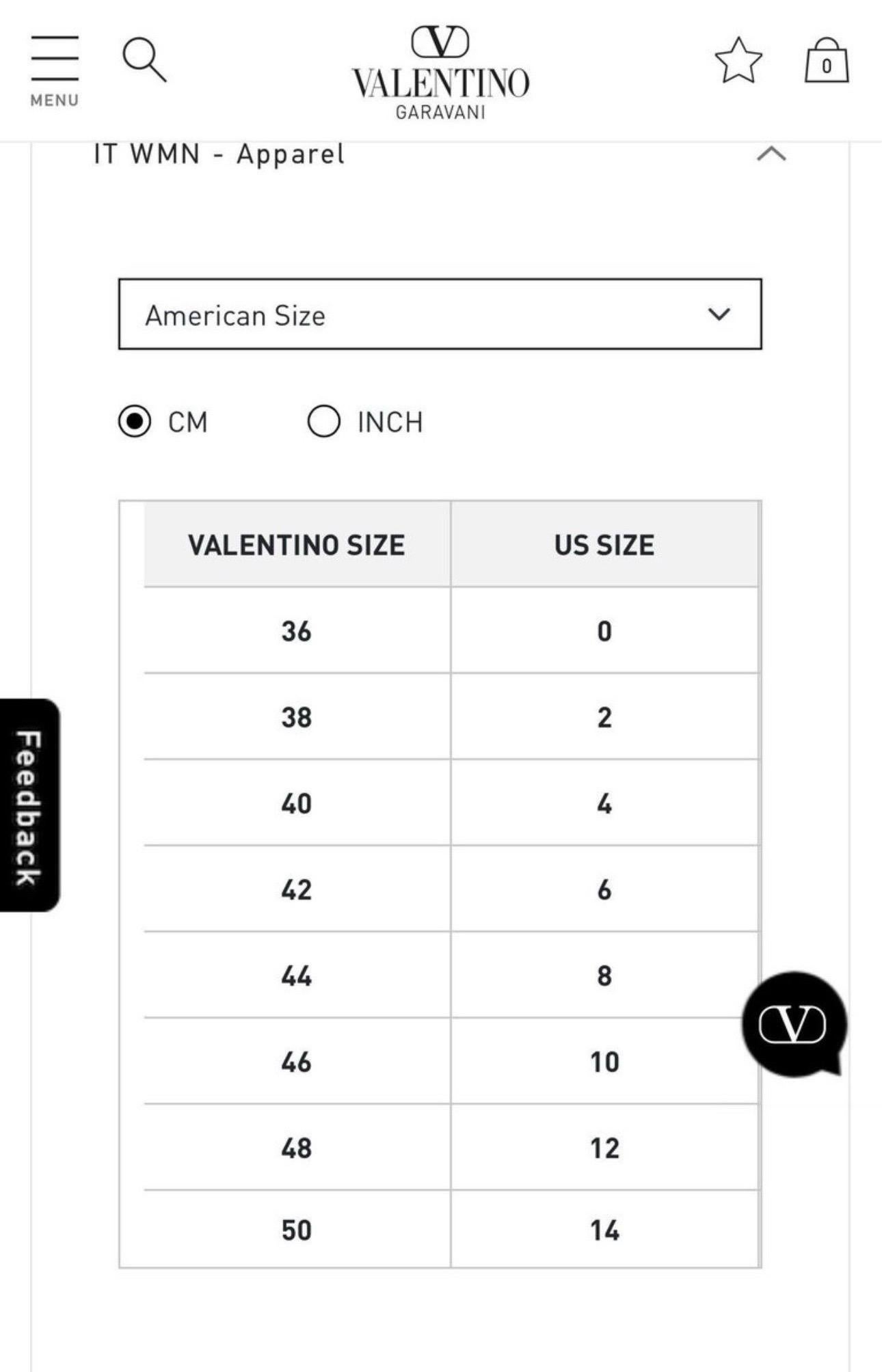
Task: Select the Valentino size 36 cell
Action: pyautogui.click(x=297, y=630)
